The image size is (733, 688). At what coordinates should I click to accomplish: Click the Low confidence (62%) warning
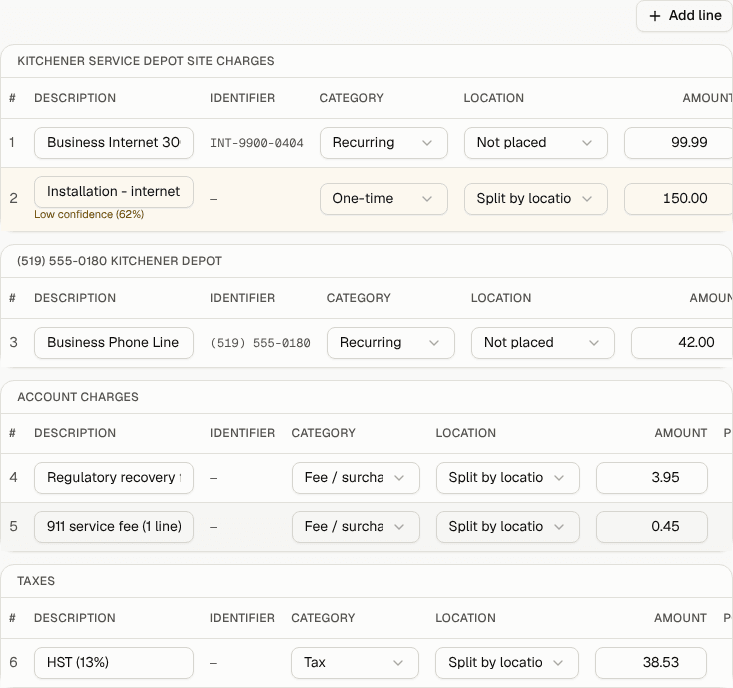(x=89, y=215)
